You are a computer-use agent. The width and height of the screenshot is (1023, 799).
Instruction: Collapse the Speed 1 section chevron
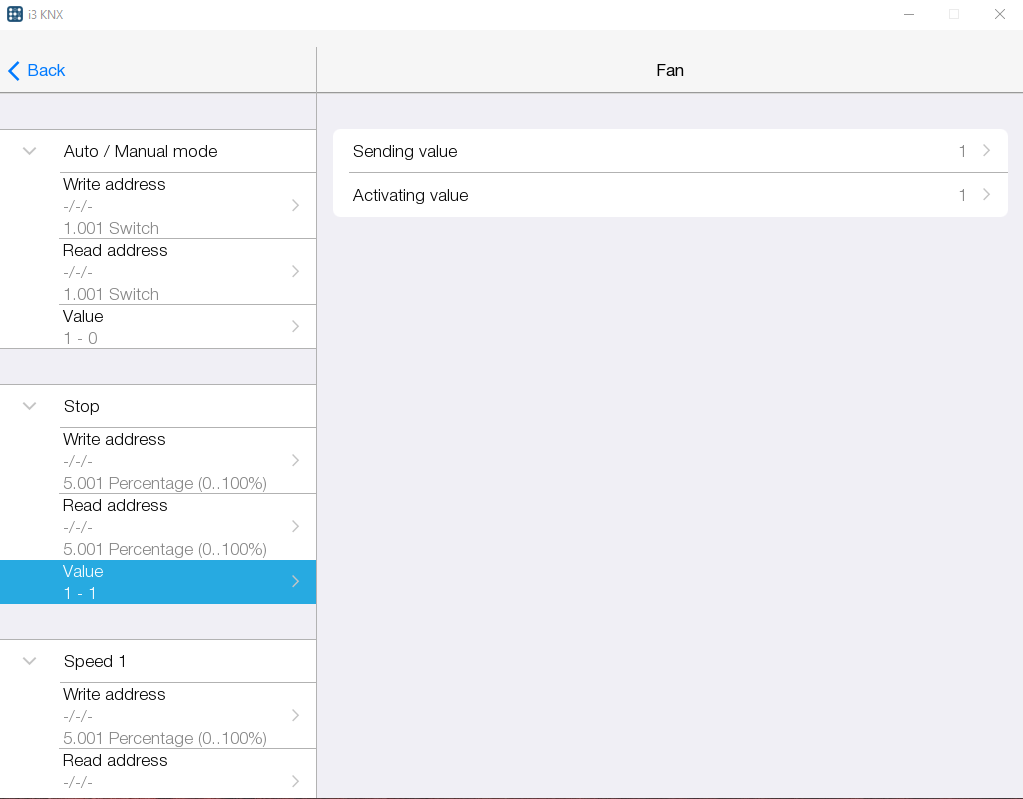30,661
